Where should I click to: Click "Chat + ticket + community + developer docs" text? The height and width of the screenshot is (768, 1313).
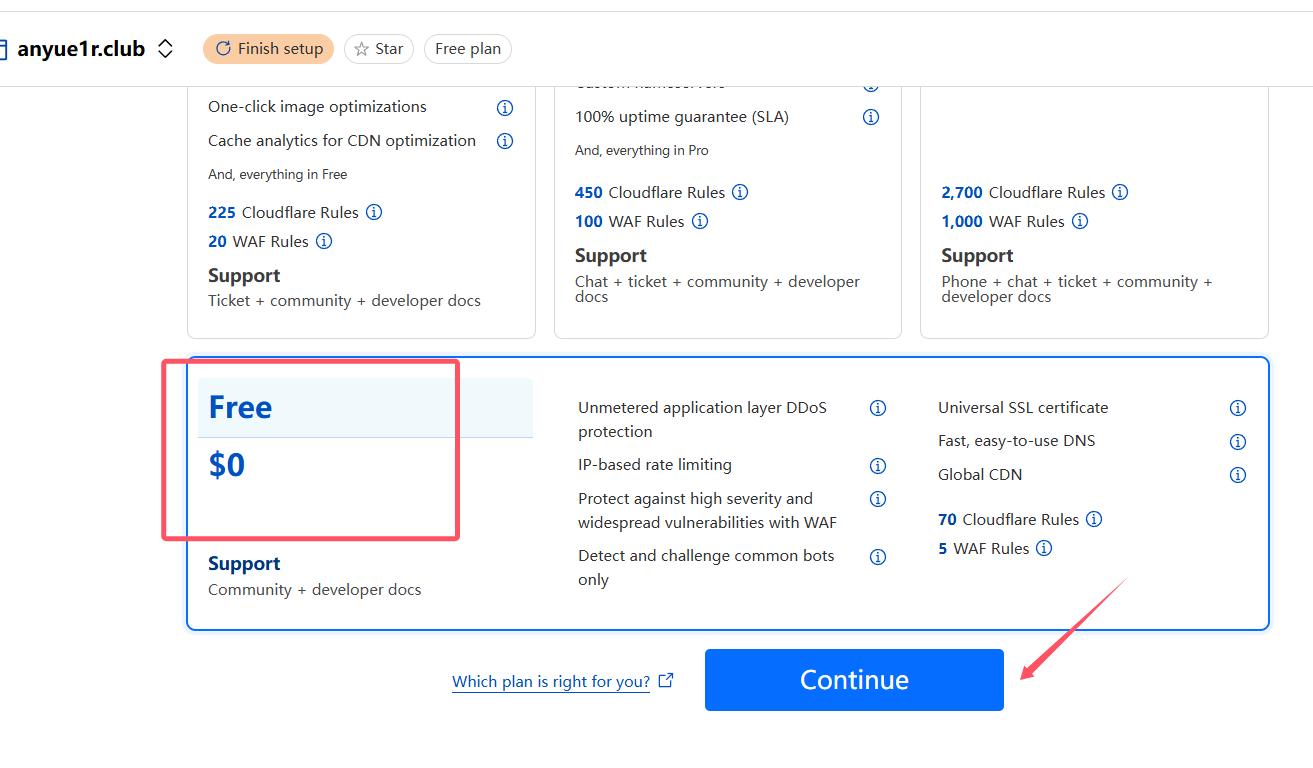717,289
